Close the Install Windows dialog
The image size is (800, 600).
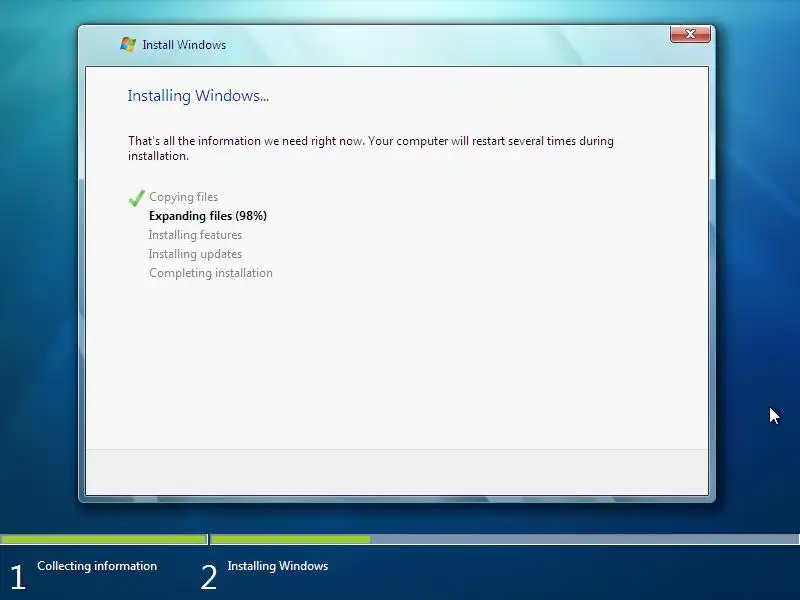(x=690, y=34)
